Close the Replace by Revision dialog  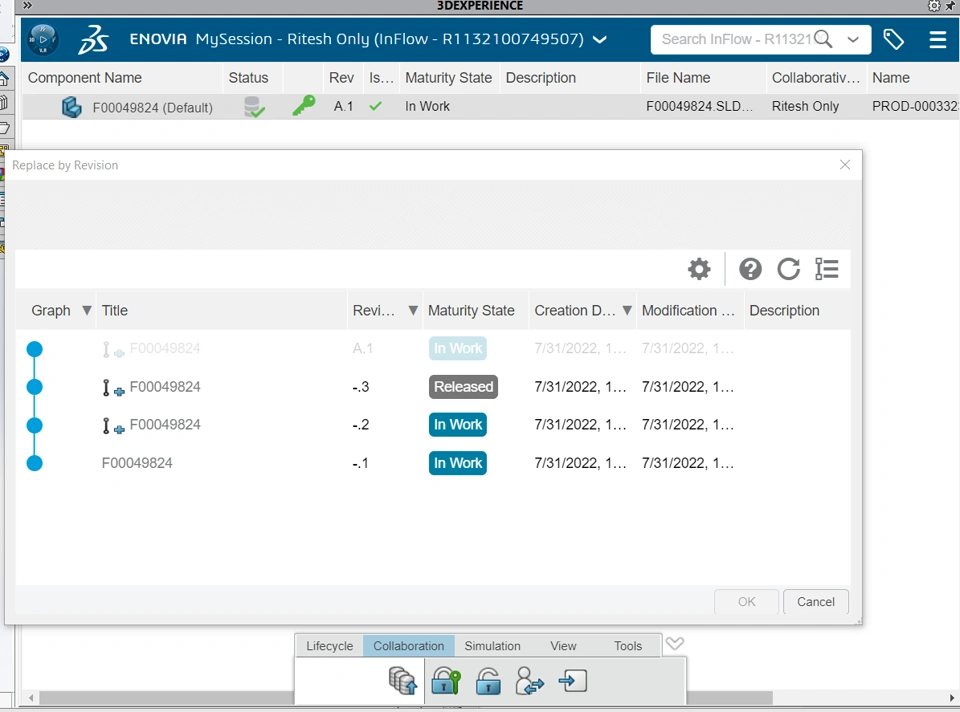point(845,165)
